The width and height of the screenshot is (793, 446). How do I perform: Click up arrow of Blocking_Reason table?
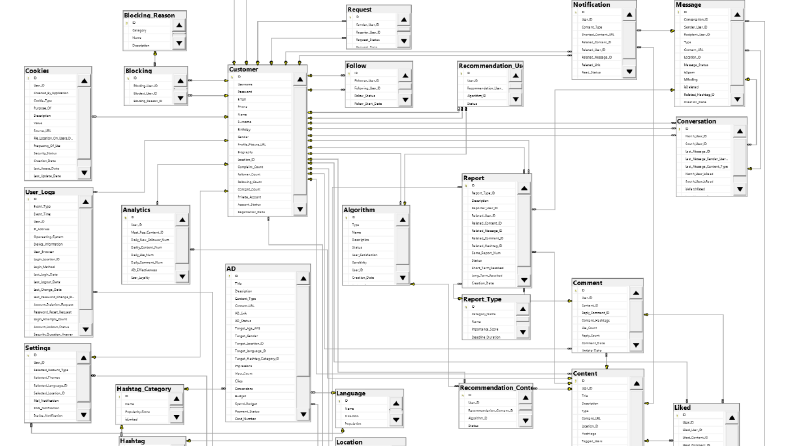(179, 25)
